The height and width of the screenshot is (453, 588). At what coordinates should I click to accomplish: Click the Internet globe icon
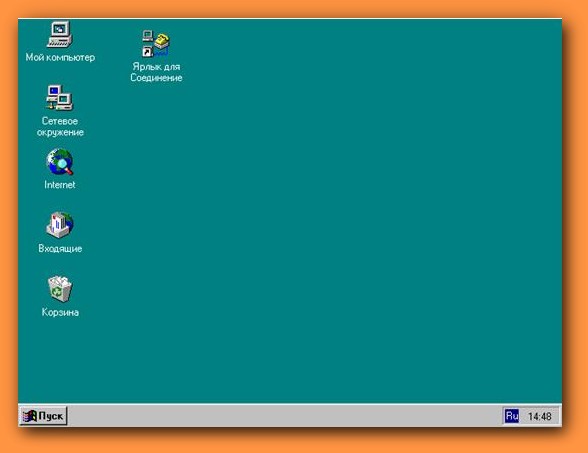coord(60,162)
